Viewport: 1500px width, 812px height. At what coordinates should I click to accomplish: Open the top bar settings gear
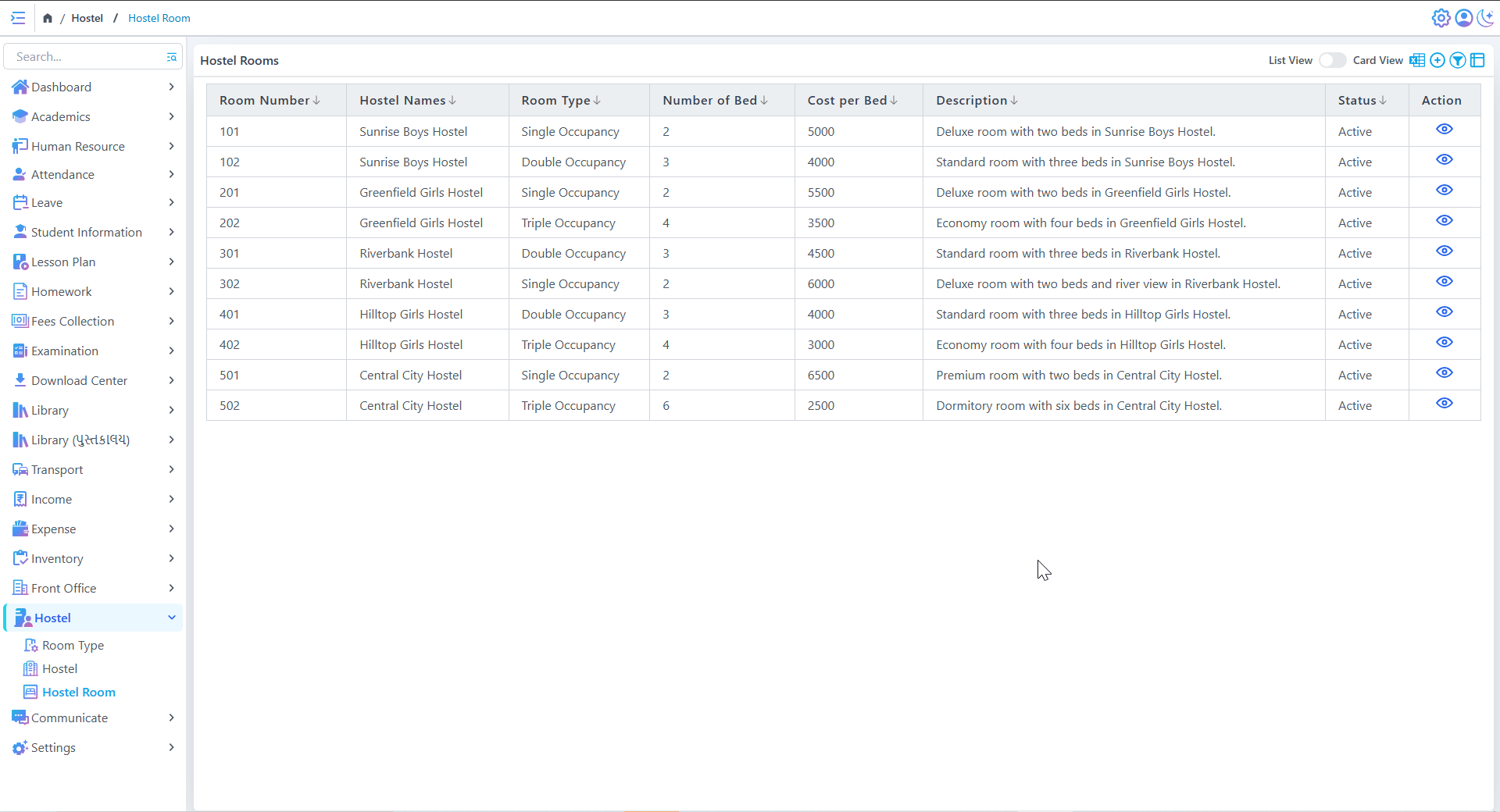[x=1441, y=18]
